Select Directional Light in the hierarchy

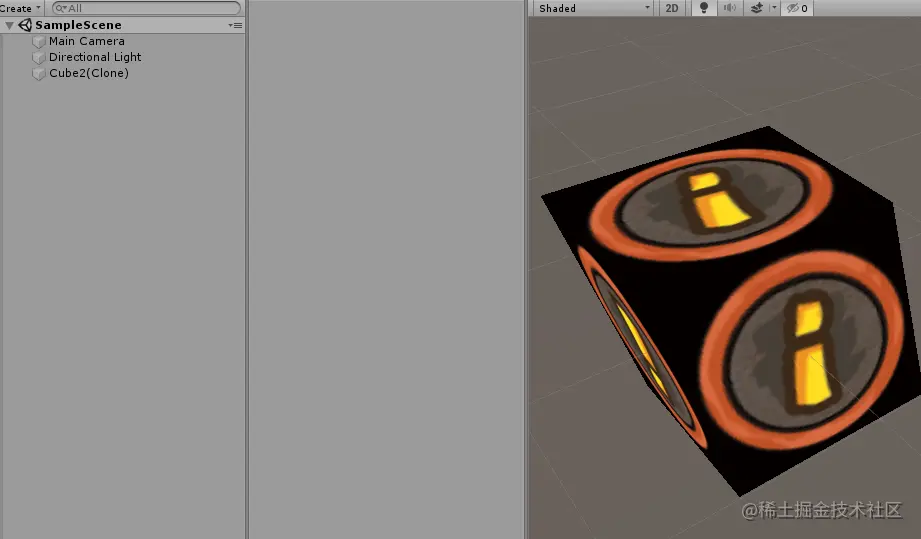[x=95, y=57]
